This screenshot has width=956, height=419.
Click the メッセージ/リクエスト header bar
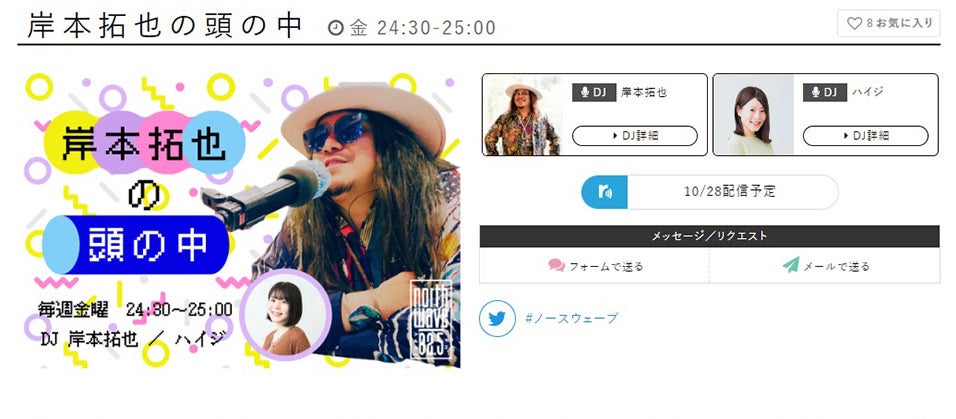[710, 236]
